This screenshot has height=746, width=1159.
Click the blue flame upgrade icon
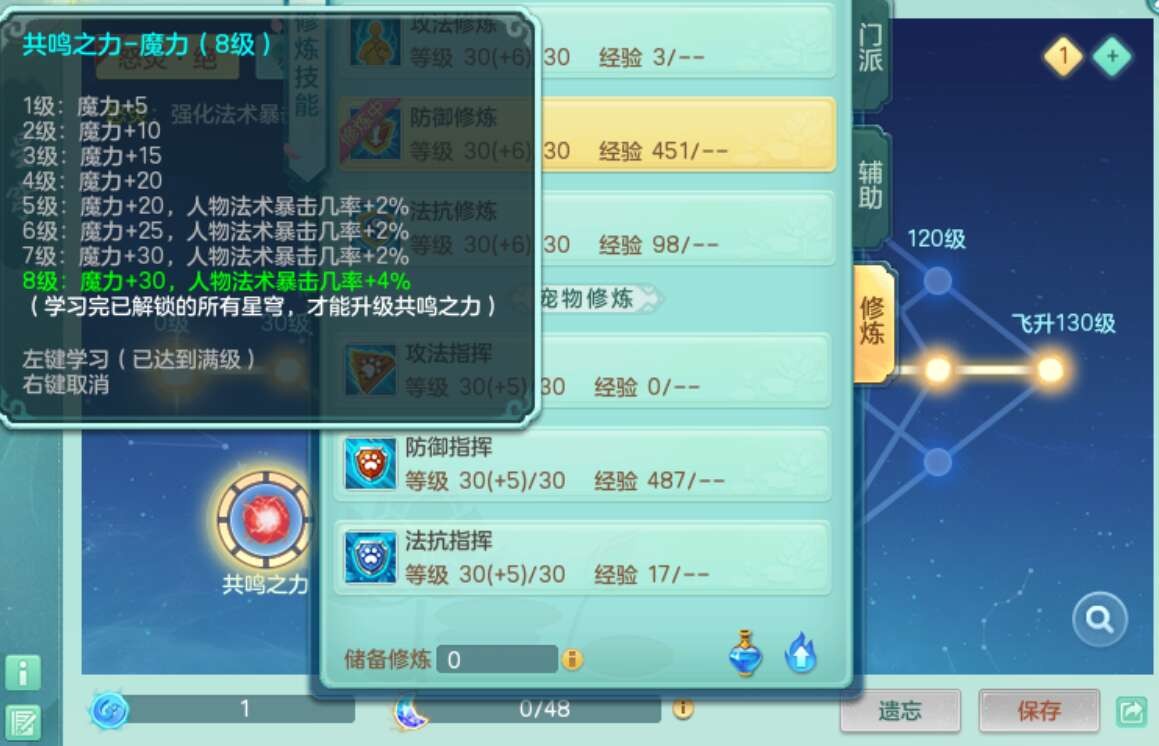[801, 654]
